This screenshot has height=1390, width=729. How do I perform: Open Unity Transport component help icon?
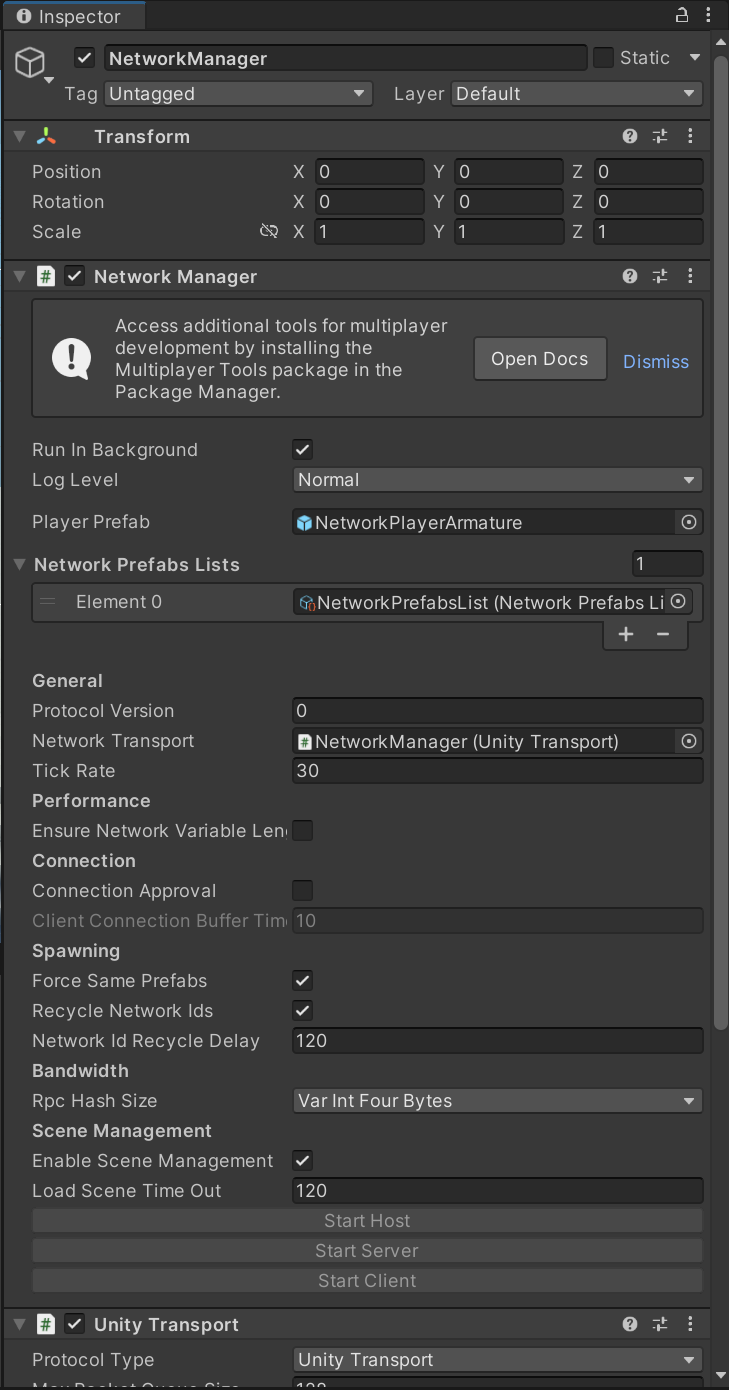[630, 1325]
